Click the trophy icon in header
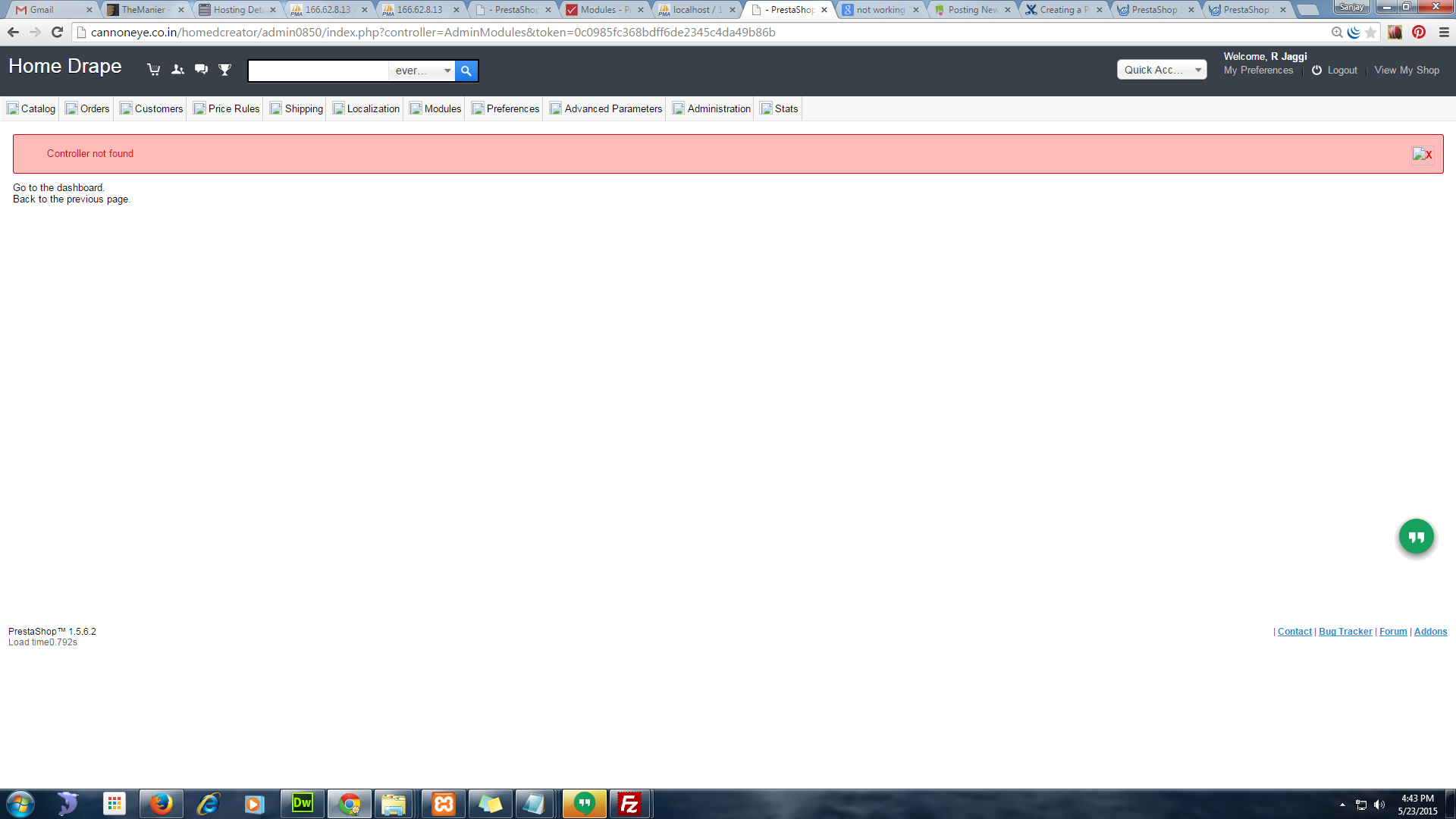 [x=224, y=70]
